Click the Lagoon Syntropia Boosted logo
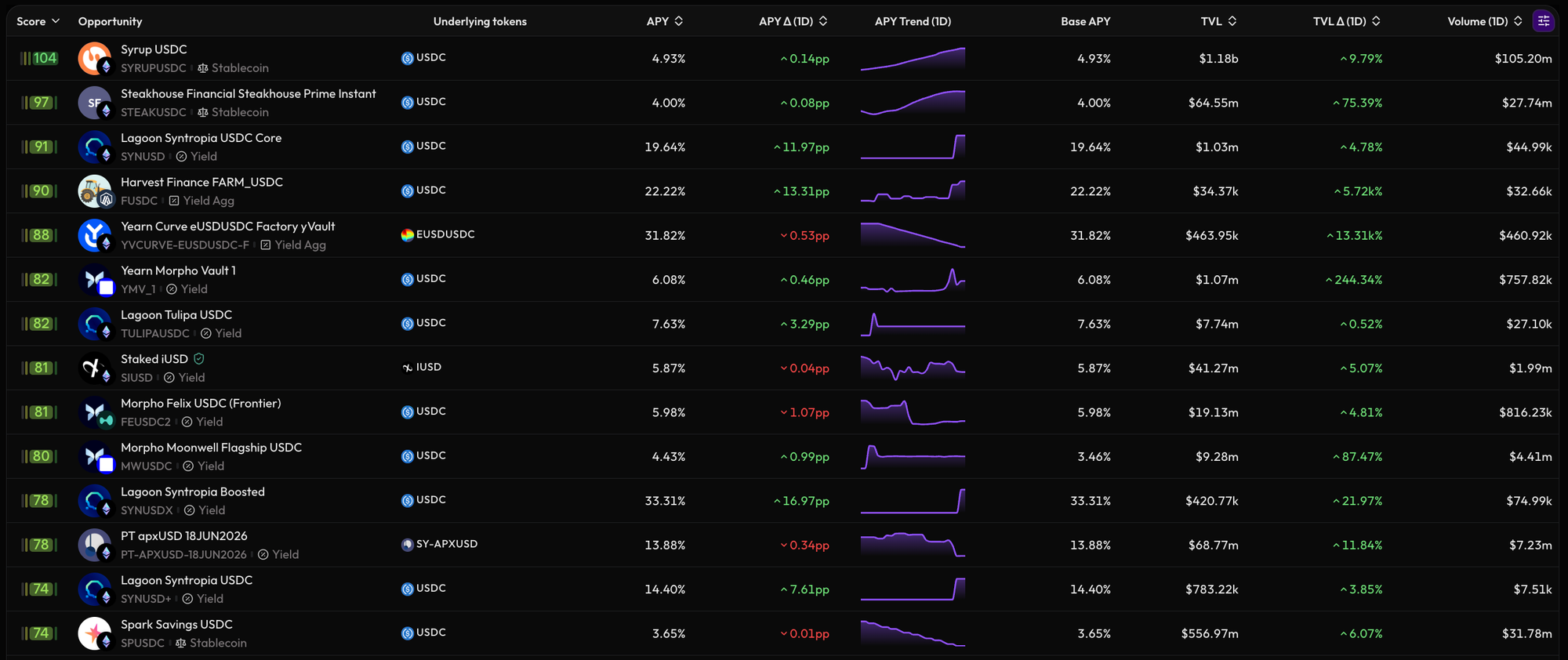The width and height of the screenshot is (1568, 660). pyautogui.click(x=95, y=502)
